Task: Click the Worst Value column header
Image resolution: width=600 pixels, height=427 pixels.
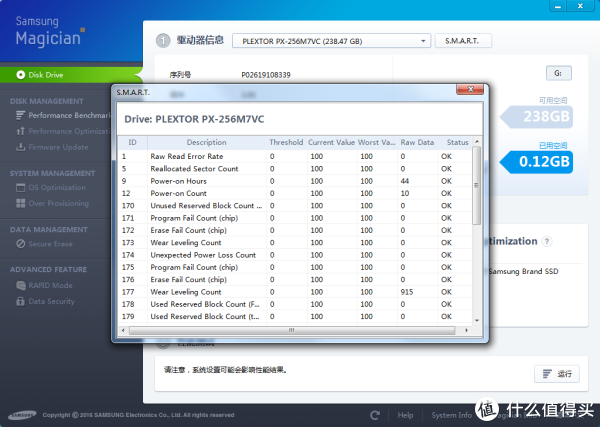Action: [377, 142]
